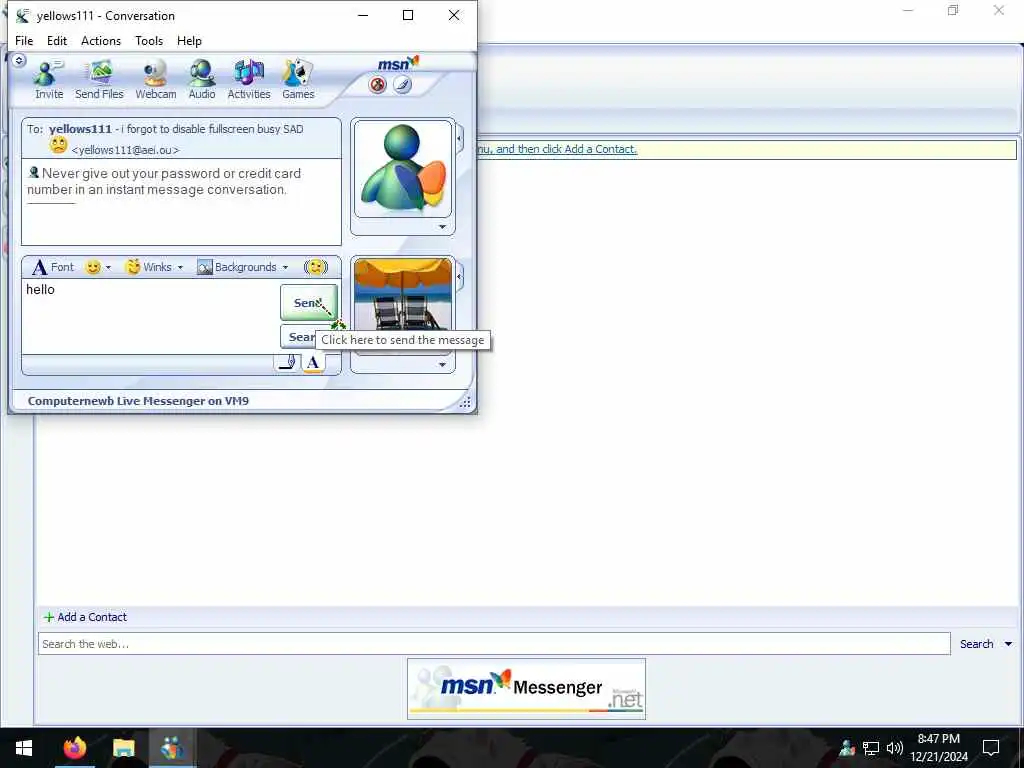Click the MSN Messenger .net banner
This screenshot has height=768, width=1024.
526,689
